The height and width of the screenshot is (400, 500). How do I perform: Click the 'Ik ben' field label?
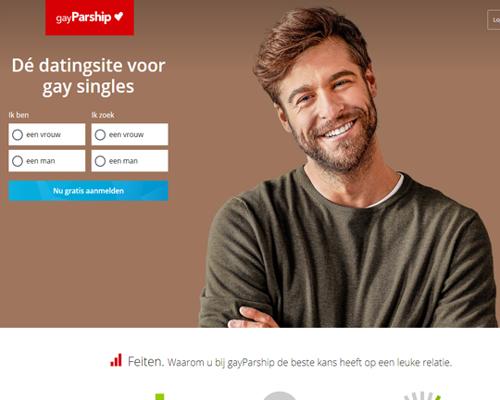19,115
